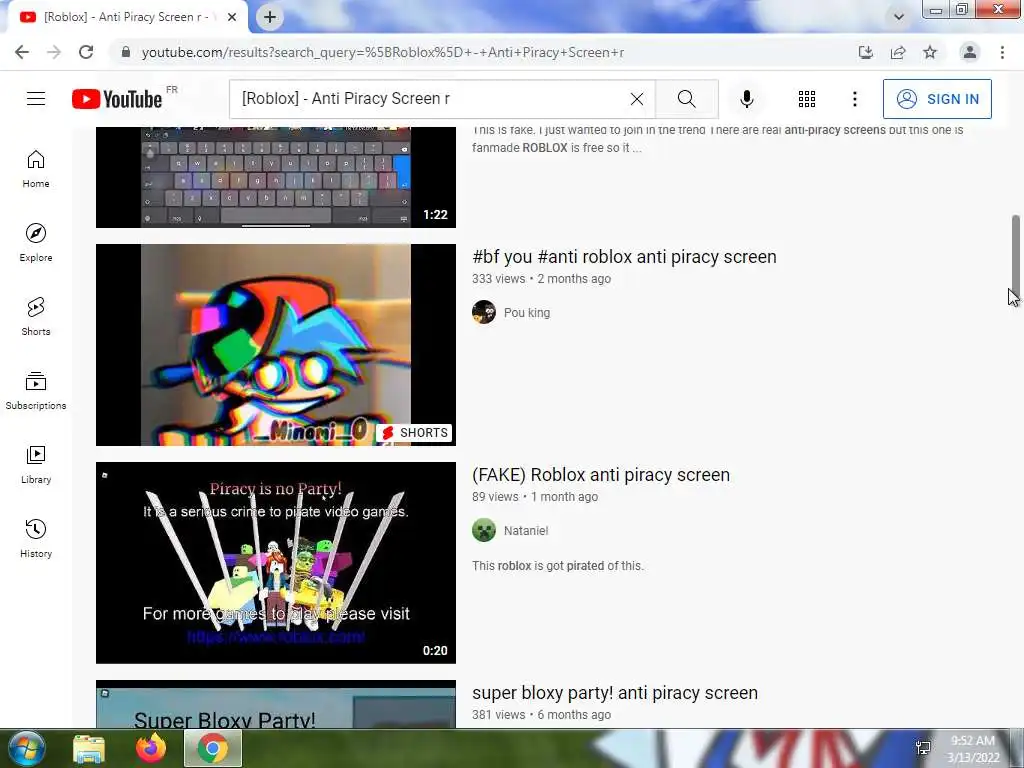
Task: View site info via padlock icon
Action: tap(126, 52)
